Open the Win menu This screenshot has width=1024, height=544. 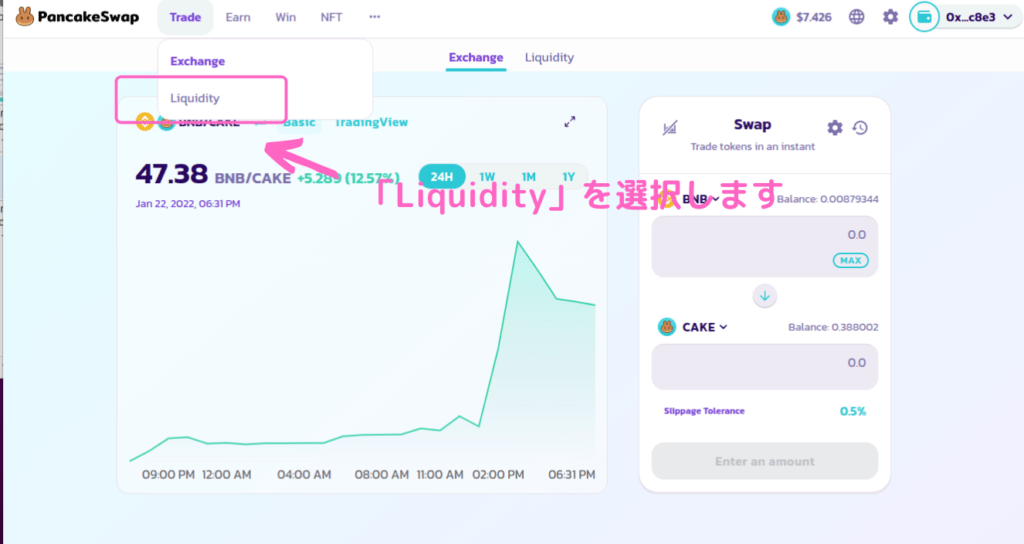point(285,17)
